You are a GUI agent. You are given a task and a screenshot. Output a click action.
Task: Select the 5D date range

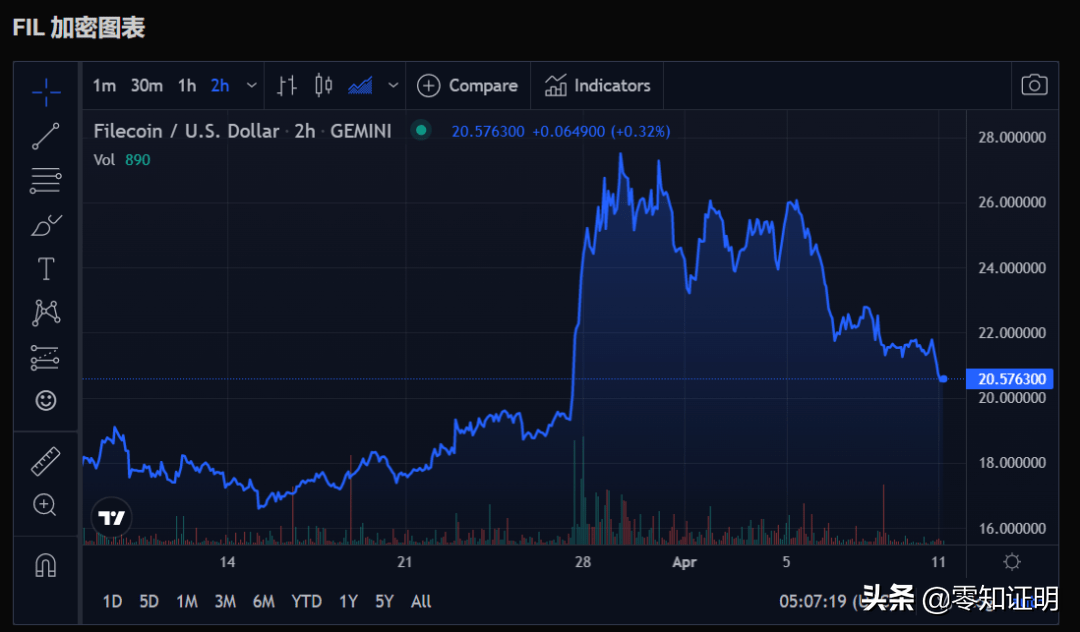tap(149, 602)
